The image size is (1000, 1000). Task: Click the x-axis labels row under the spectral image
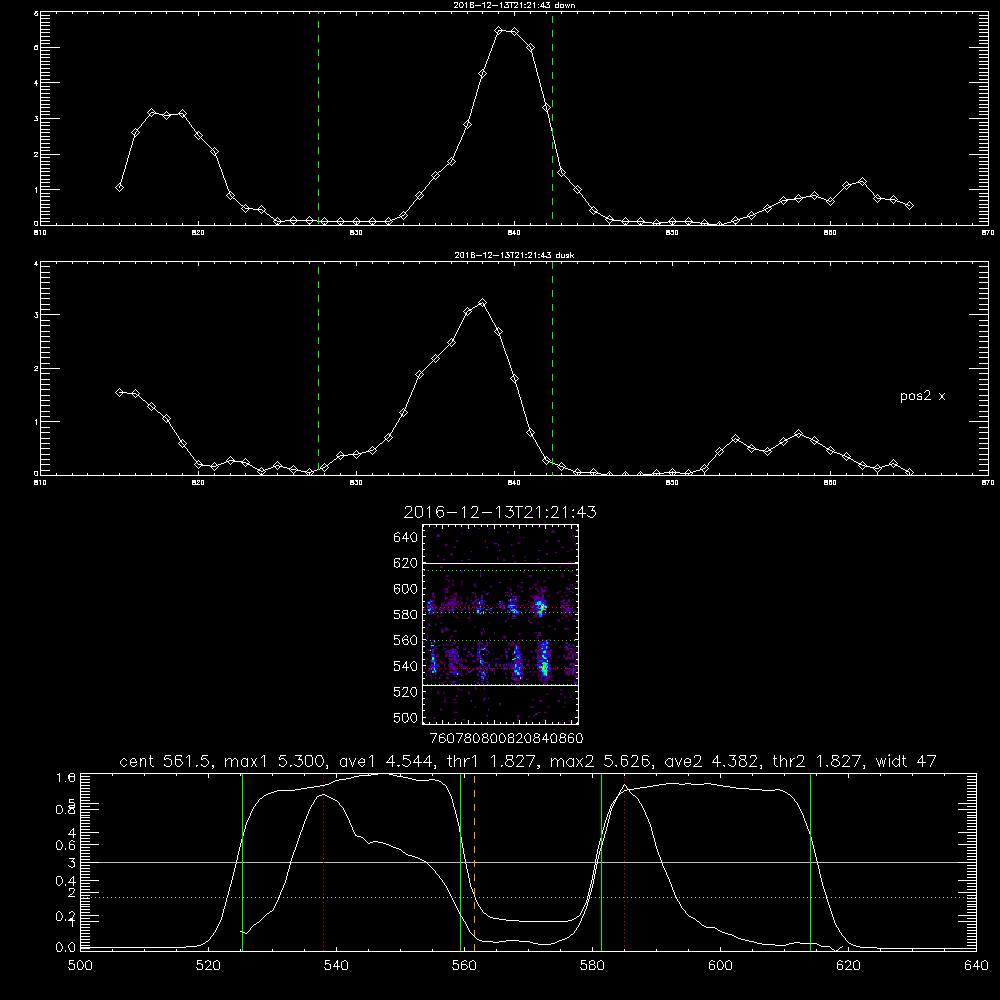[x=506, y=739]
